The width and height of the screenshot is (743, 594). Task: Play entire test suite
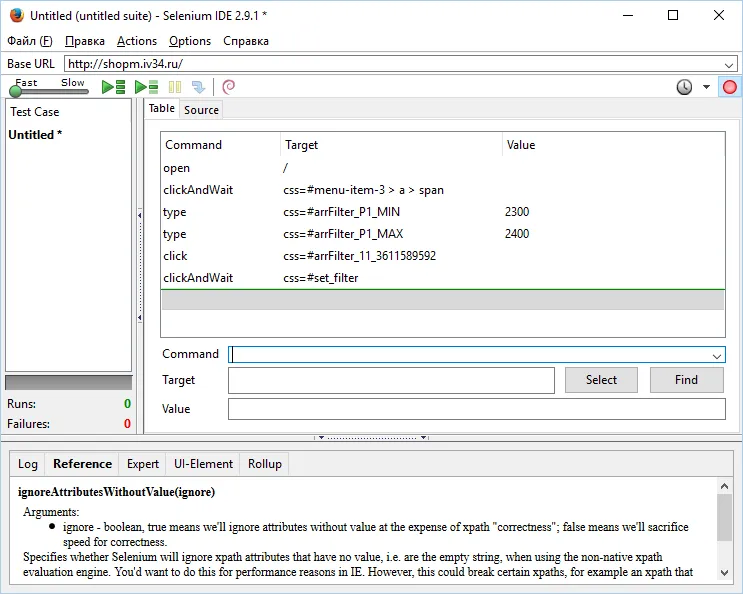(113, 87)
